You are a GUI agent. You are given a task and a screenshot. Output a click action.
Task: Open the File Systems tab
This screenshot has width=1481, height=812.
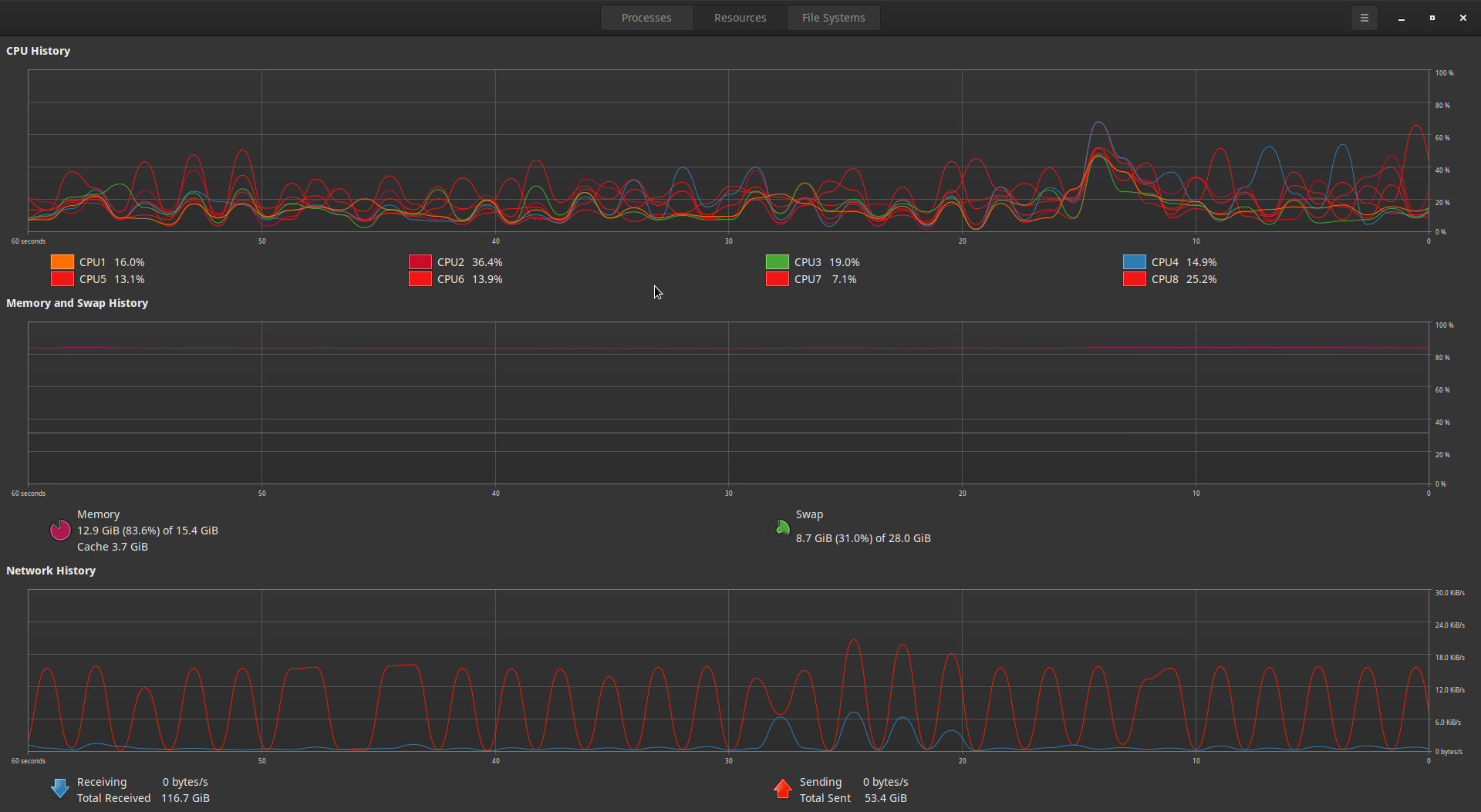833,18
